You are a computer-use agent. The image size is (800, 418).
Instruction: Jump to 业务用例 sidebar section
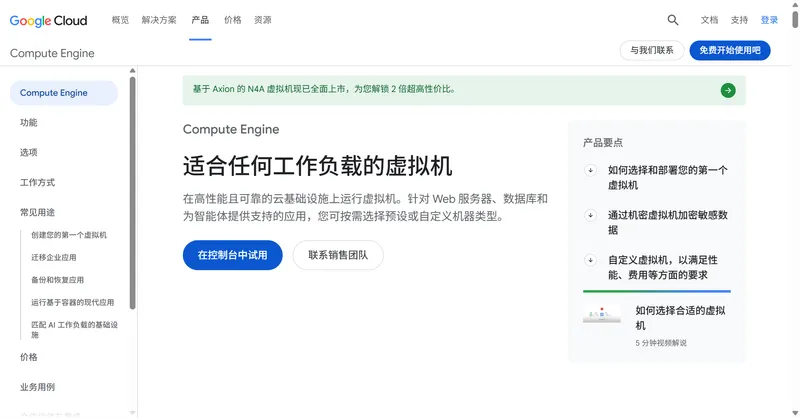pos(37,387)
